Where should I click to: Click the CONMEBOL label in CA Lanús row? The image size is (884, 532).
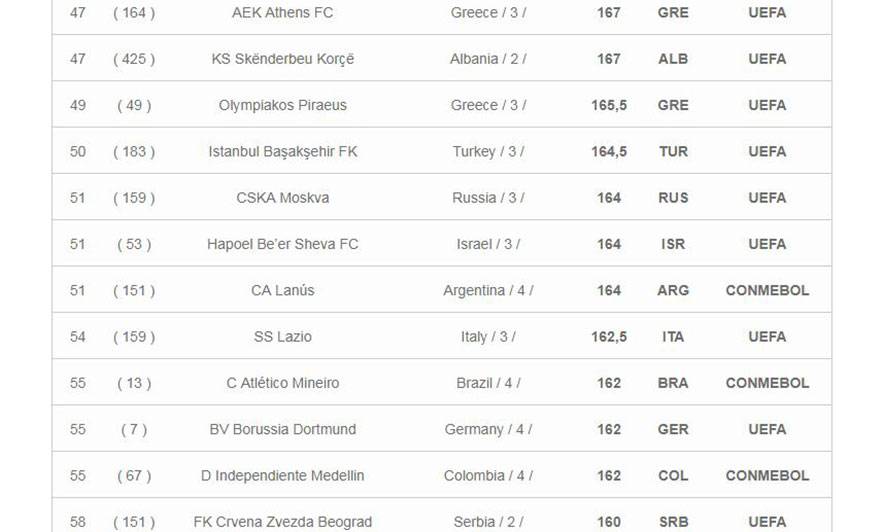click(767, 290)
